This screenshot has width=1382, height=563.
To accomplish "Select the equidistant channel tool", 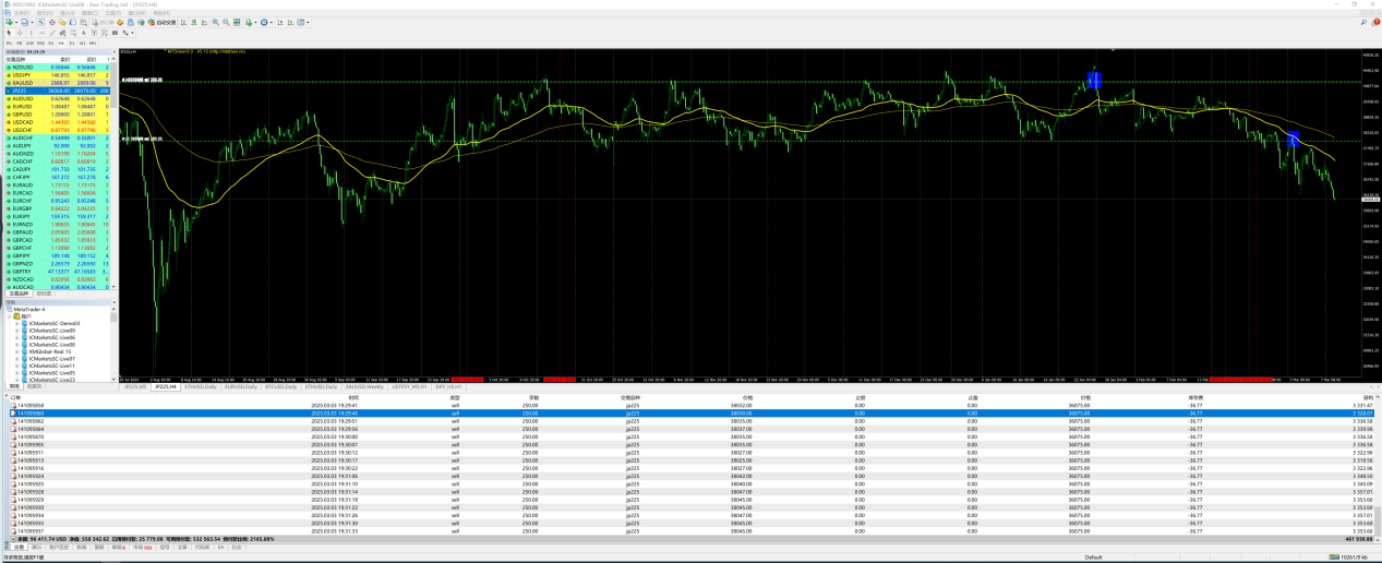I will (62, 32).
